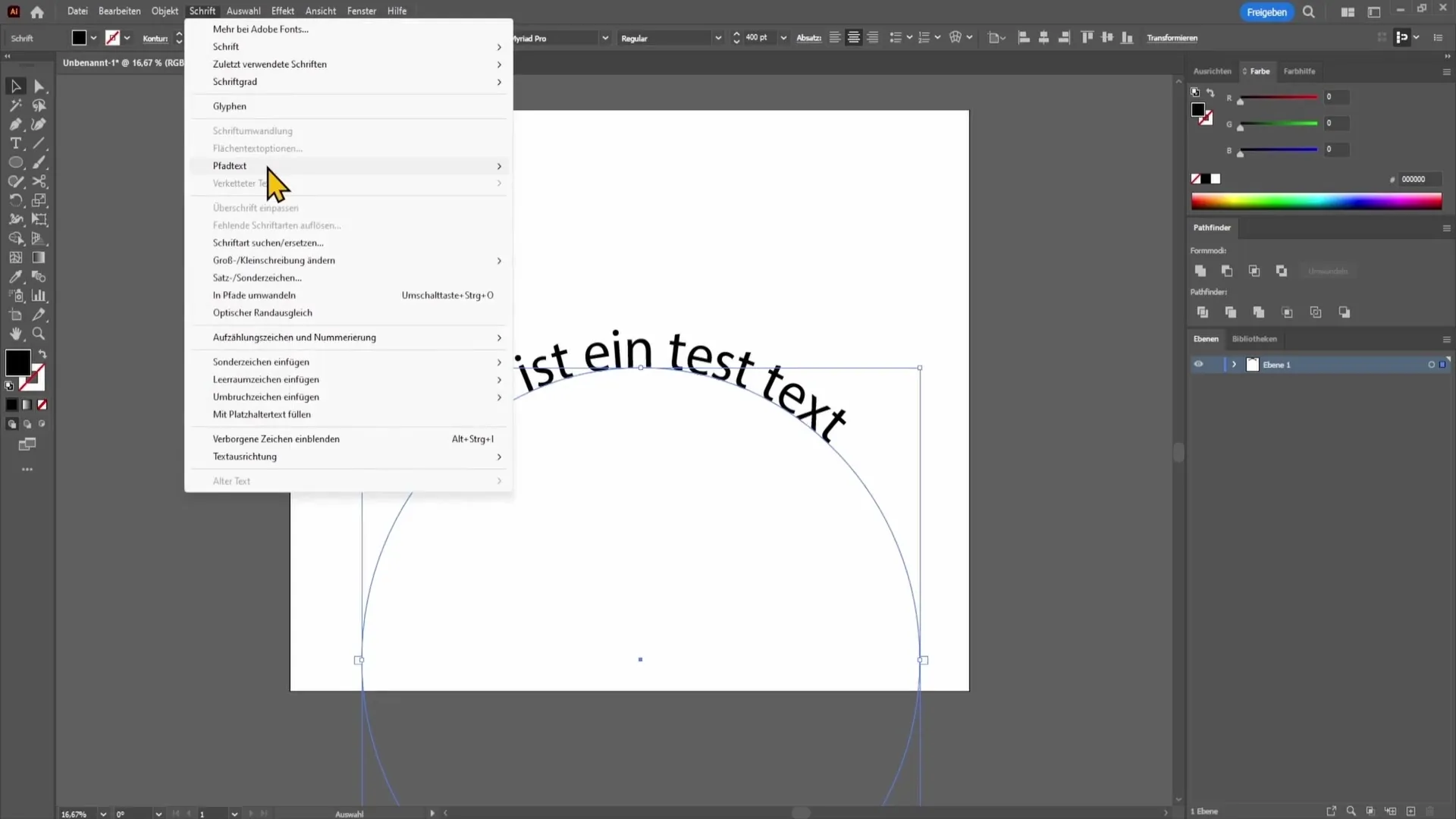Set the toolbar Gradient fill mode

click(x=27, y=405)
